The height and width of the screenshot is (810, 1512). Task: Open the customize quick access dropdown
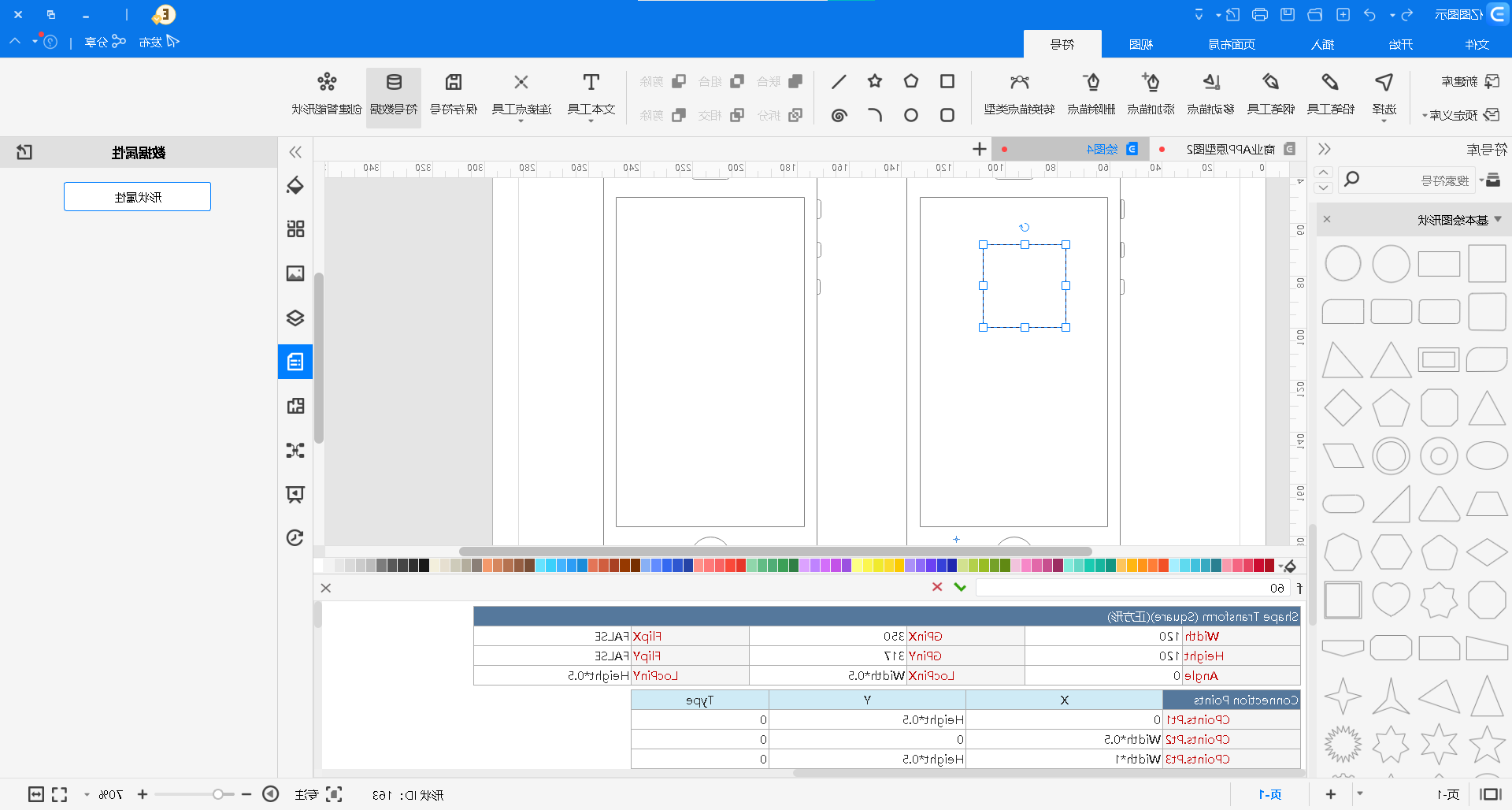[x=1199, y=14]
